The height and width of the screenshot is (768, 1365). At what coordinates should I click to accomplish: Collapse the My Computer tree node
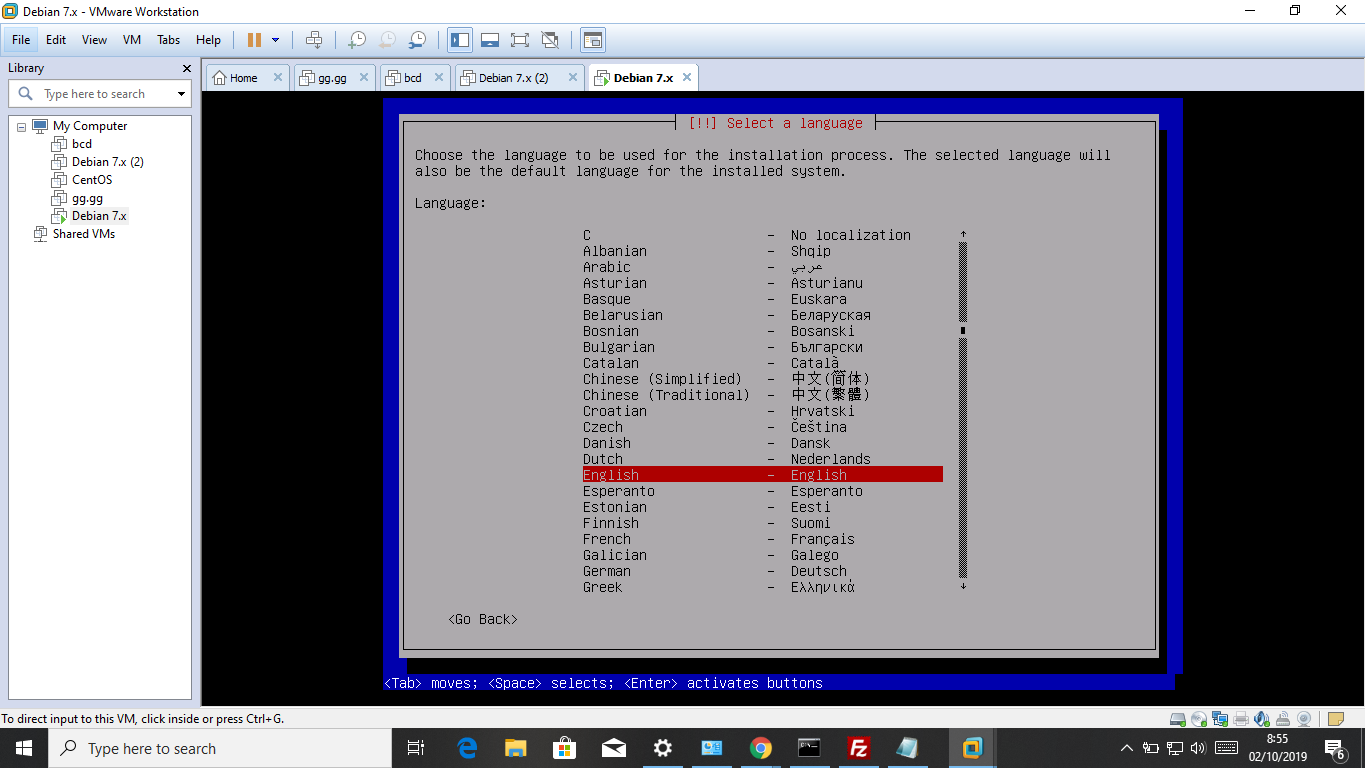21,127
